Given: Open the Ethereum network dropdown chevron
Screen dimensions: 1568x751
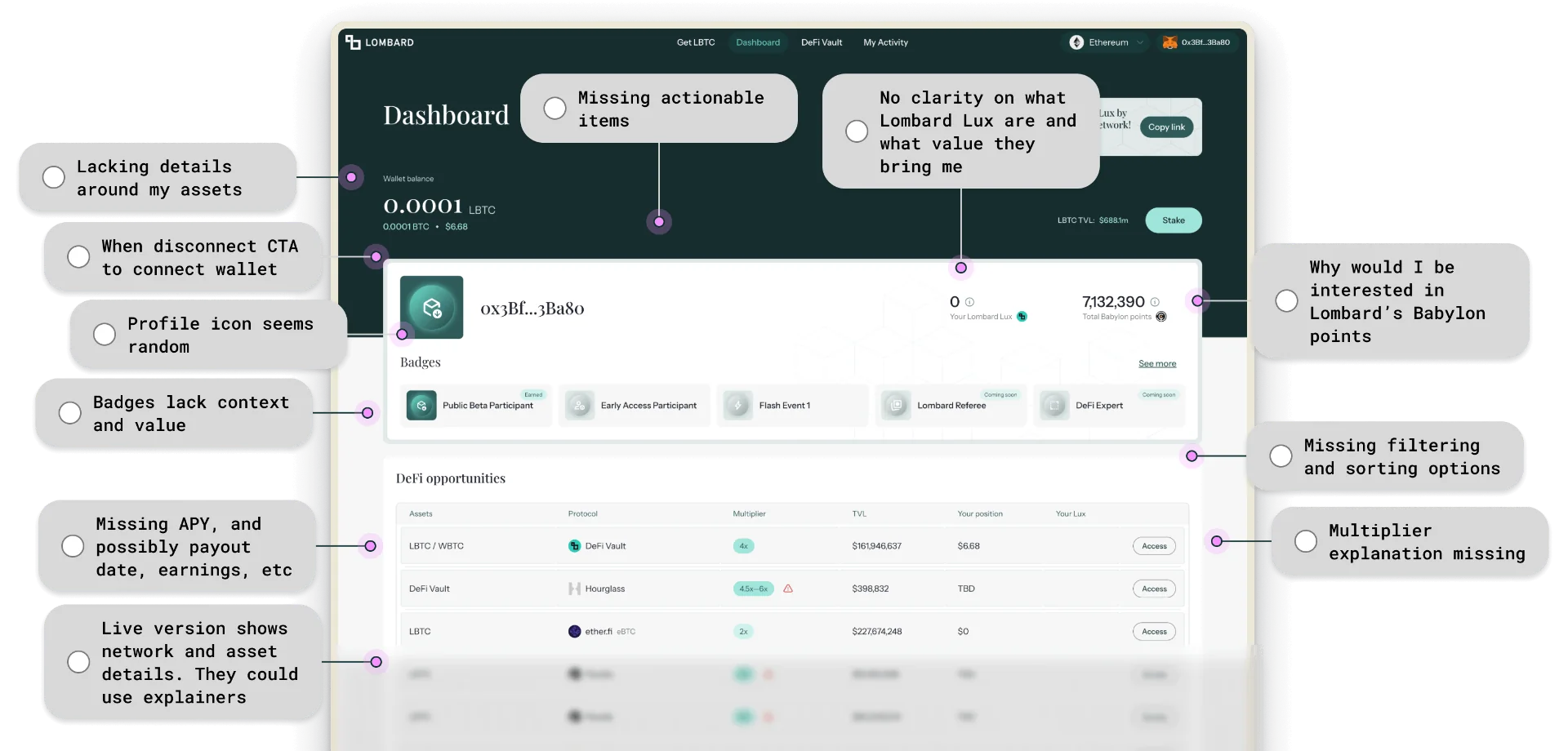Looking at the screenshot, I should coord(1140,42).
